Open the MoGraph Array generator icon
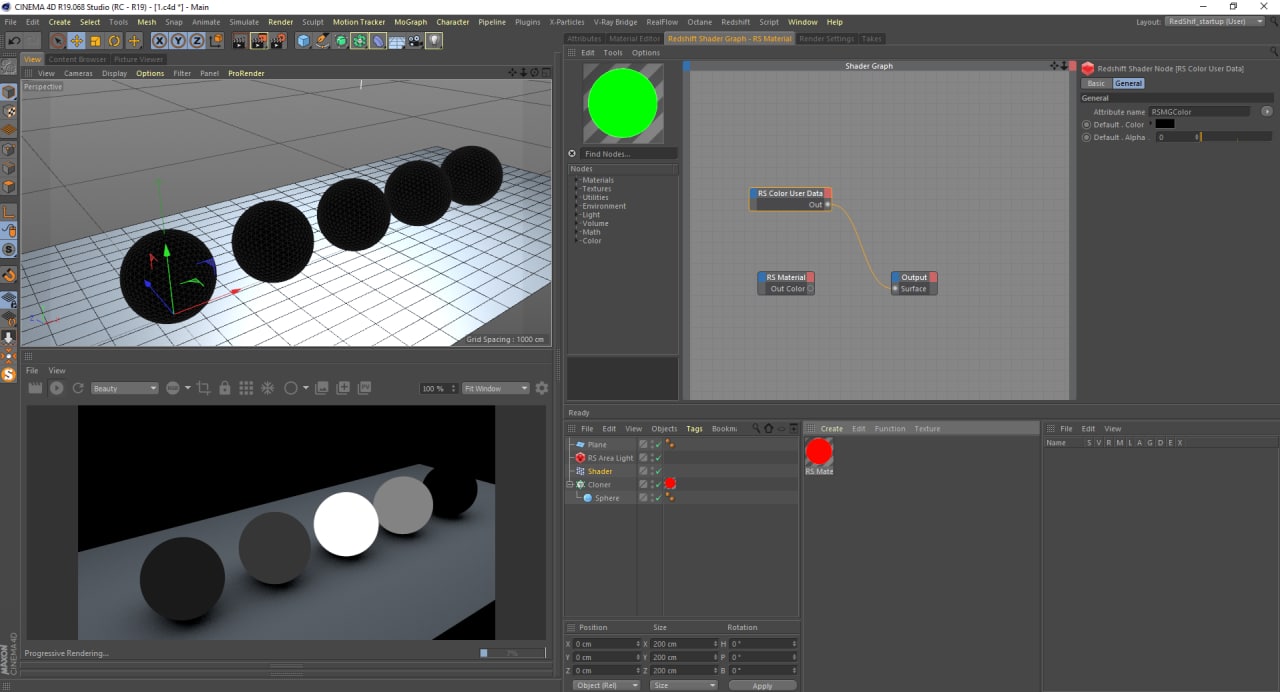The image size is (1280, 692). point(359,41)
